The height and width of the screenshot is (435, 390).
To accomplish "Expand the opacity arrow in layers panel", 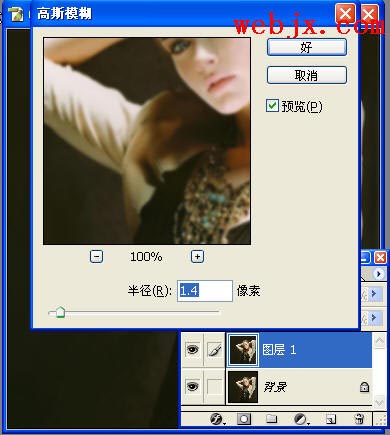I will 374,294.
